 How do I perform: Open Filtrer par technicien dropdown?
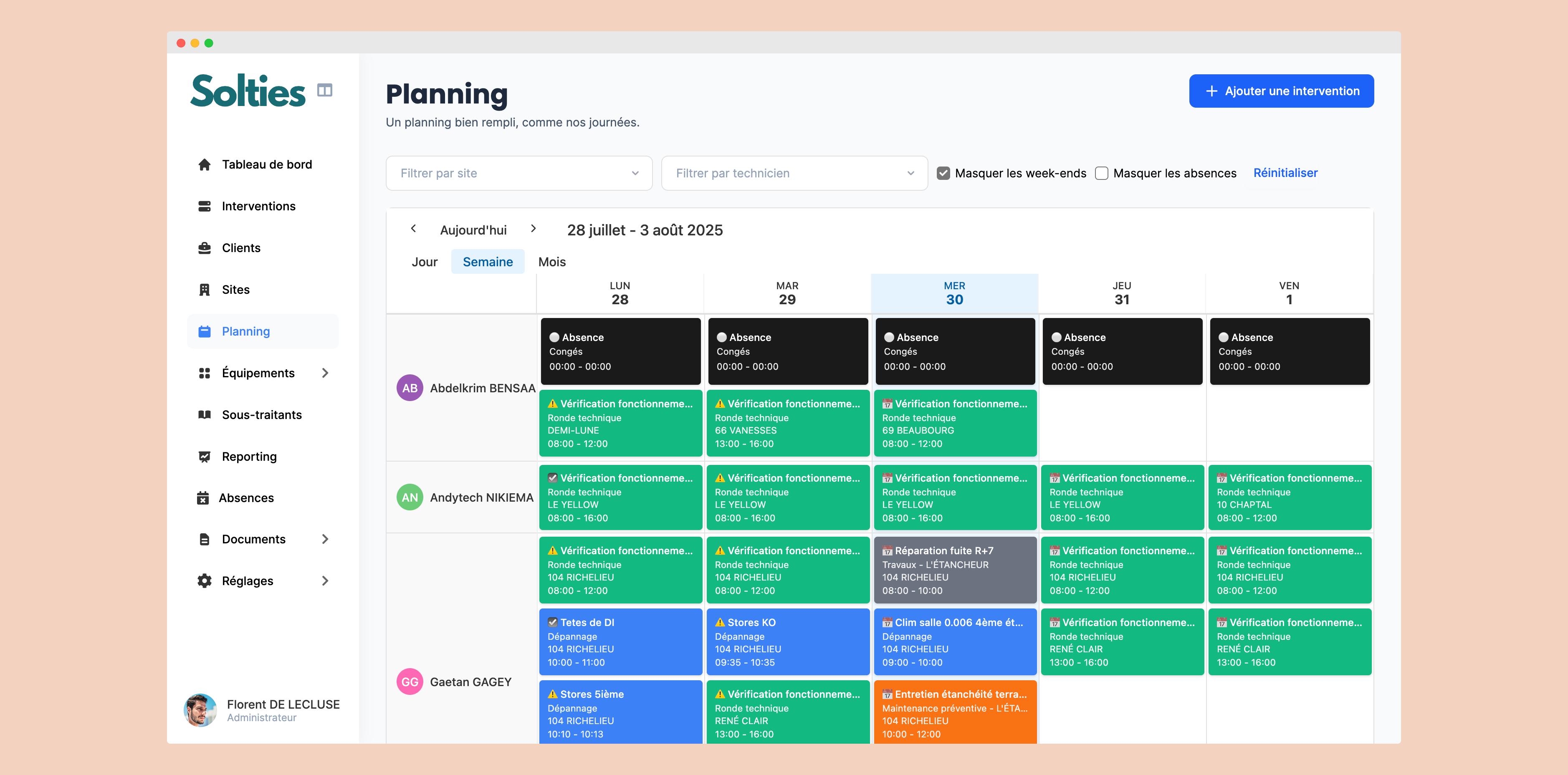pos(794,173)
